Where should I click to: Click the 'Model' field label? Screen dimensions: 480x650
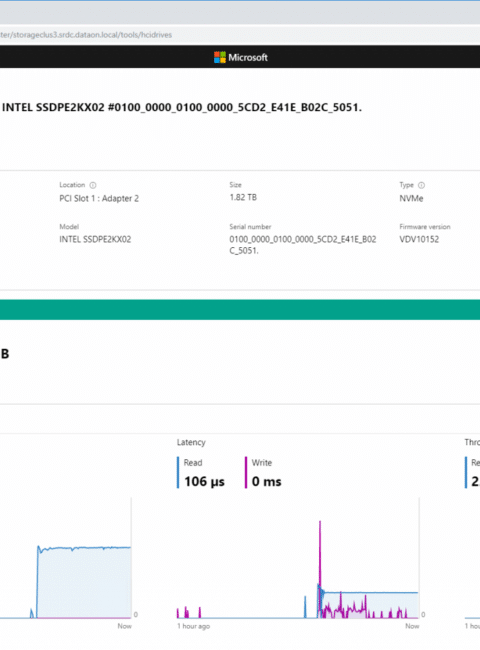tap(69, 227)
